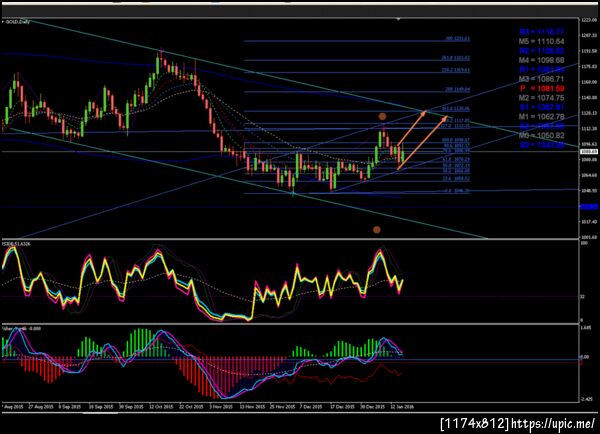The height and width of the screenshot is (434, 600).
Task: Click the 22 Oct 2015 date label
Action: 191,407
